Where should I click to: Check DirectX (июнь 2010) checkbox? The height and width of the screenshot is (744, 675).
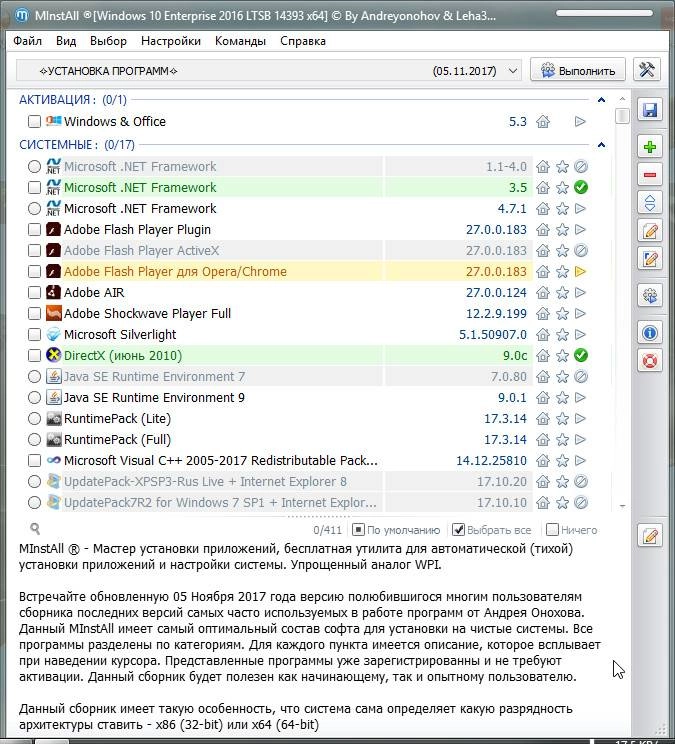pyautogui.click(x=34, y=355)
